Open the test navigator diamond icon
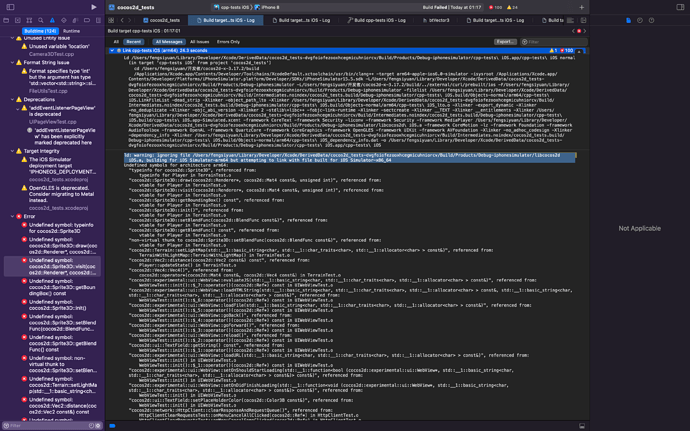The width and height of the screenshot is (690, 431). point(64,20)
